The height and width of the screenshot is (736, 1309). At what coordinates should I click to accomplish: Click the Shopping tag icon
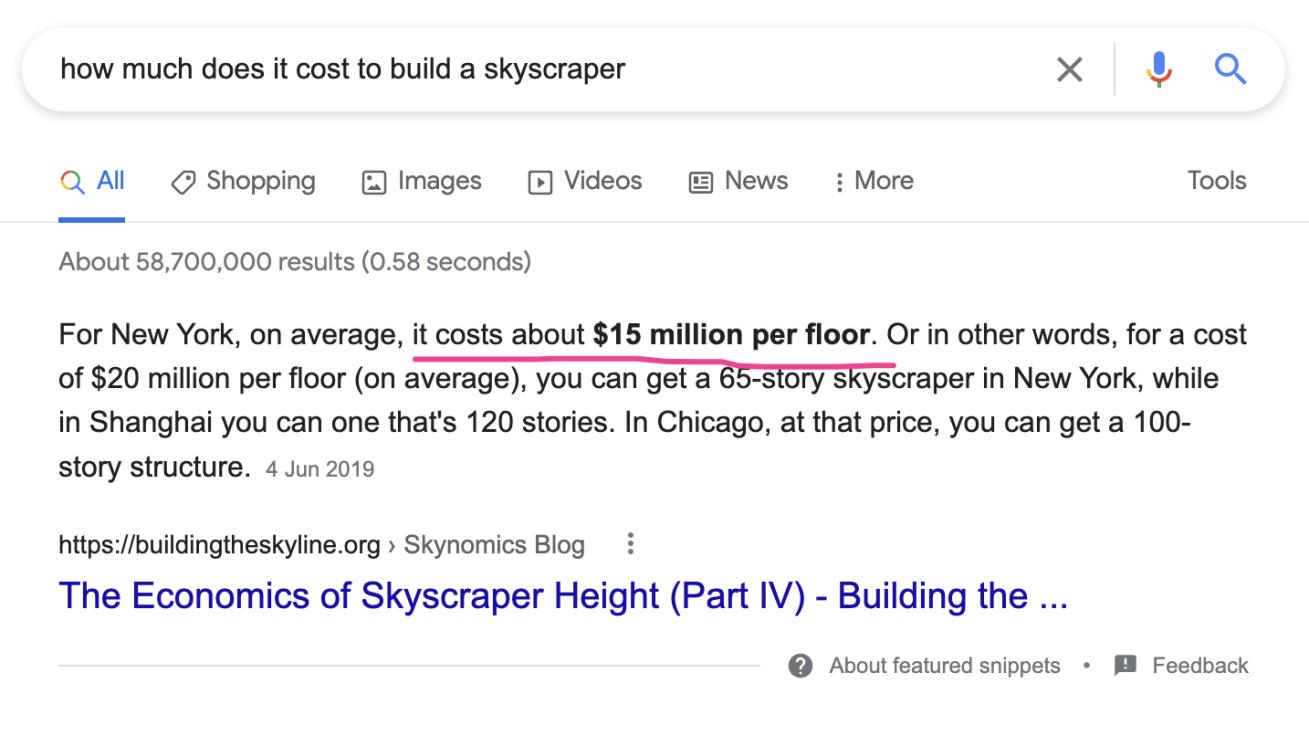(183, 181)
